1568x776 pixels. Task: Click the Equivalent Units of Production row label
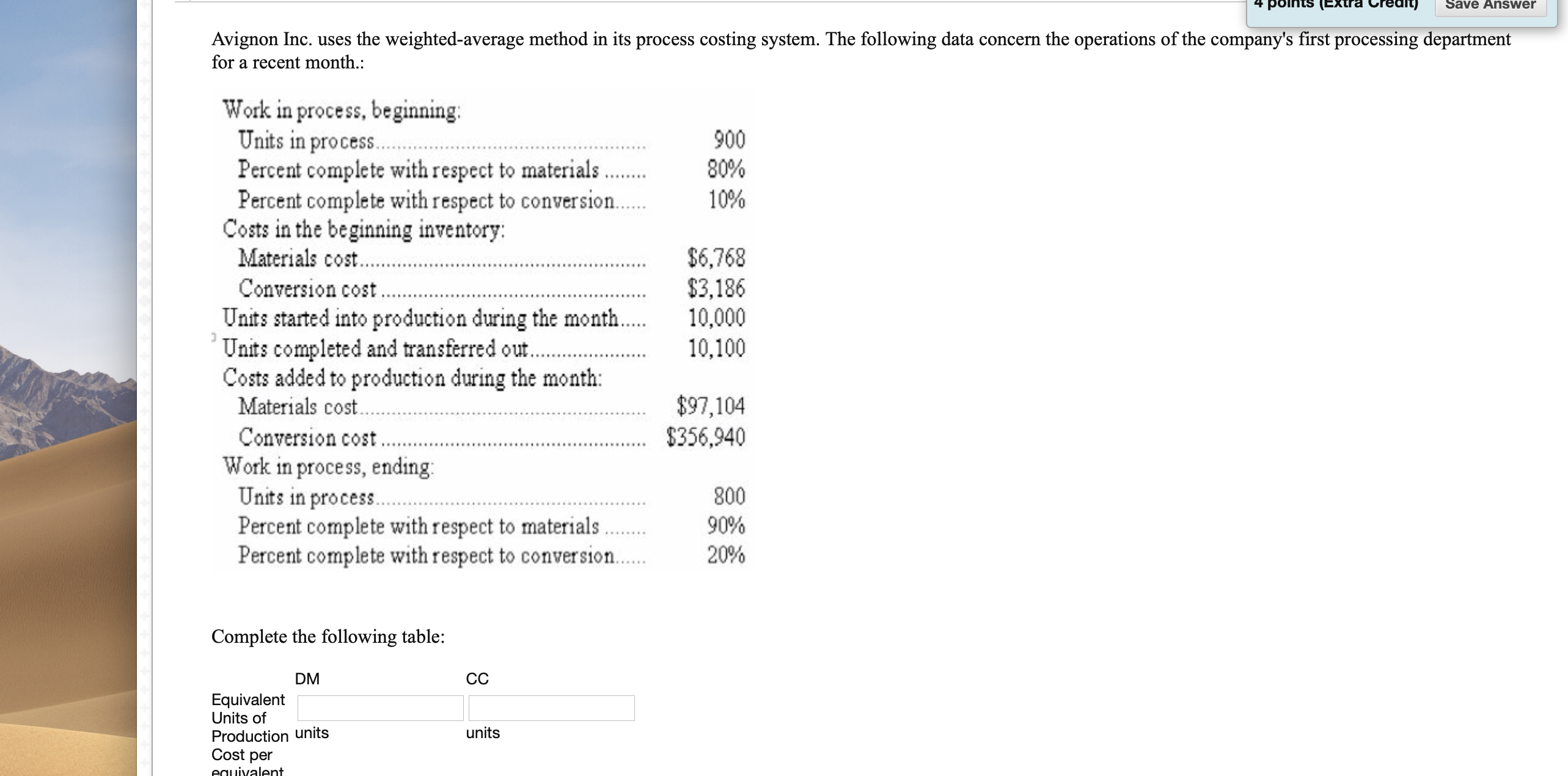click(x=248, y=718)
